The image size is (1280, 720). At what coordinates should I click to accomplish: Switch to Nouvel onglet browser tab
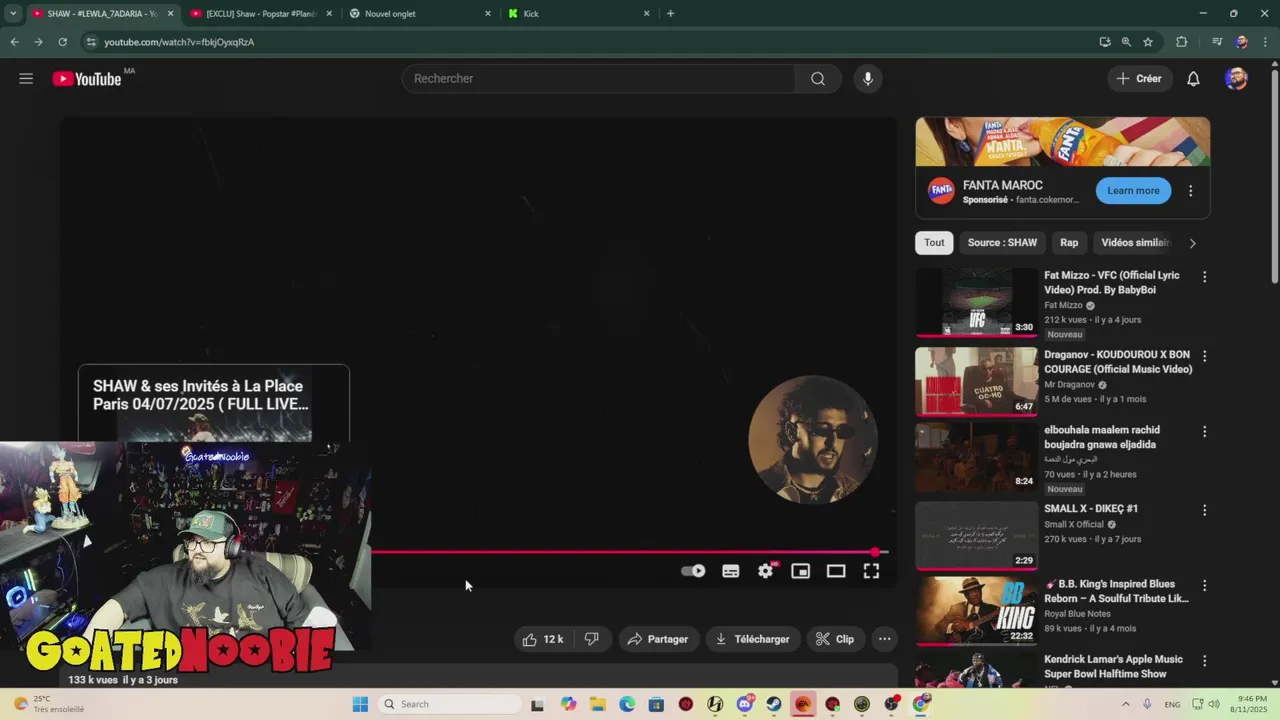click(x=420, y=13)
